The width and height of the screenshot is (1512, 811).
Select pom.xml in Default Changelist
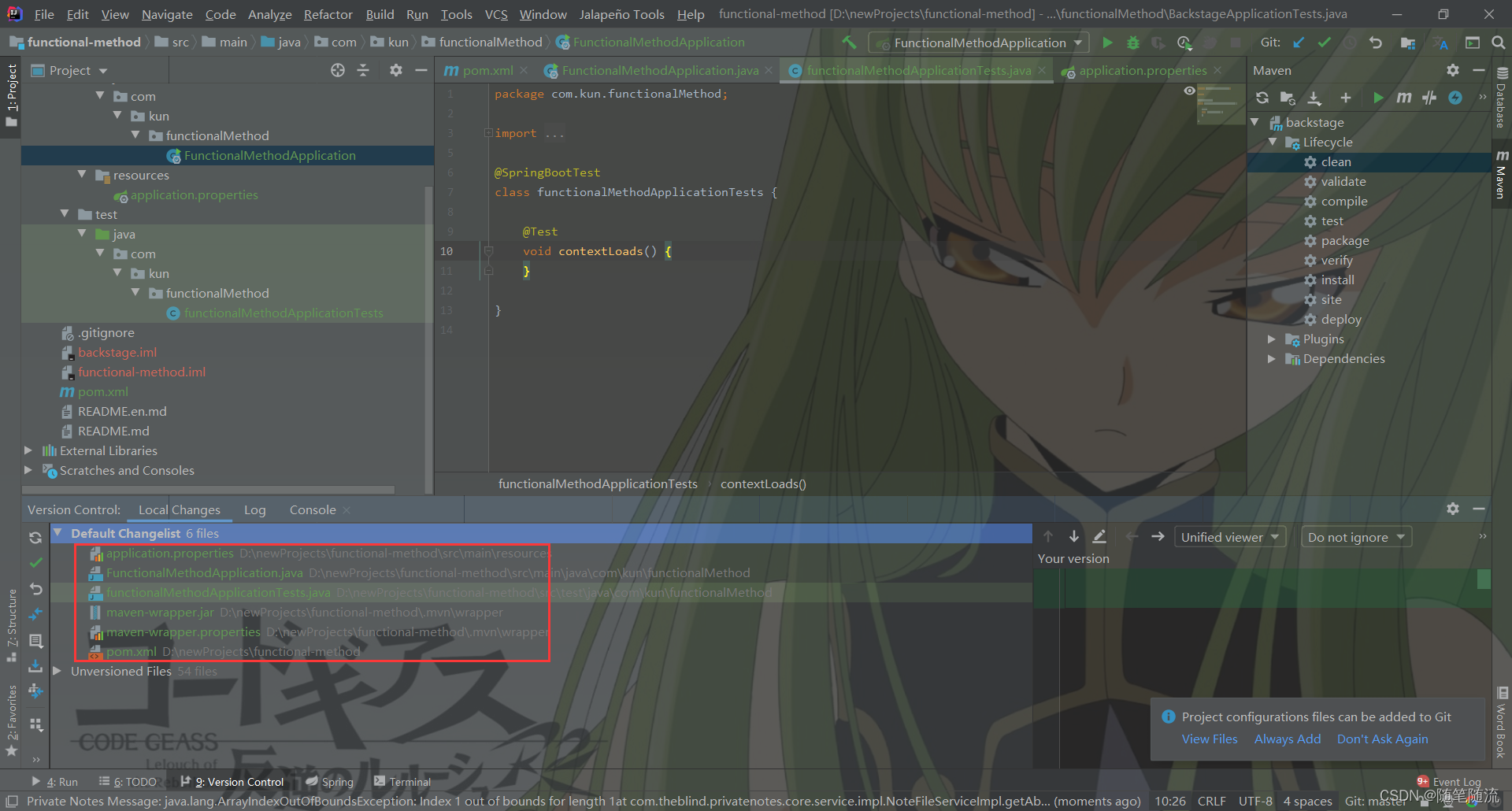(131, 651)
